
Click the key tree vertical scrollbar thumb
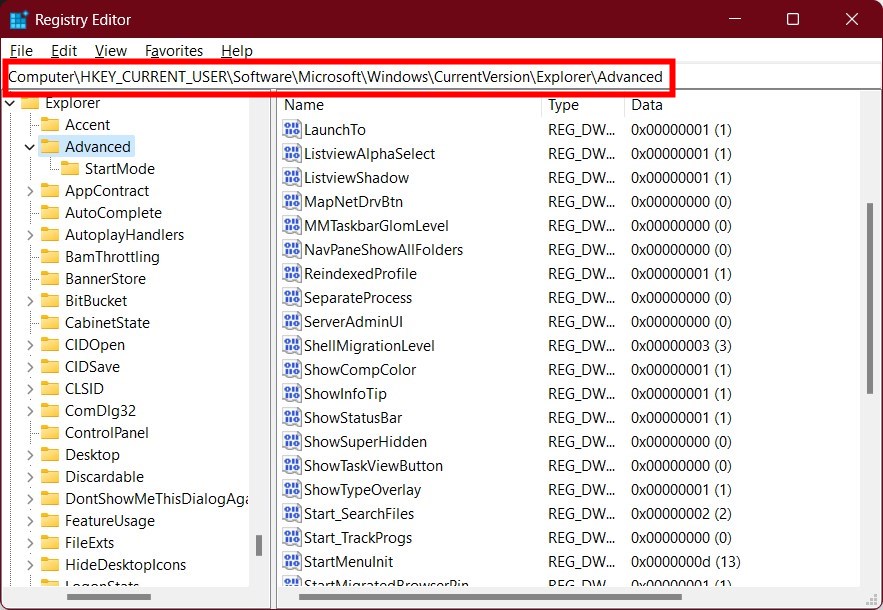[259, 545]
